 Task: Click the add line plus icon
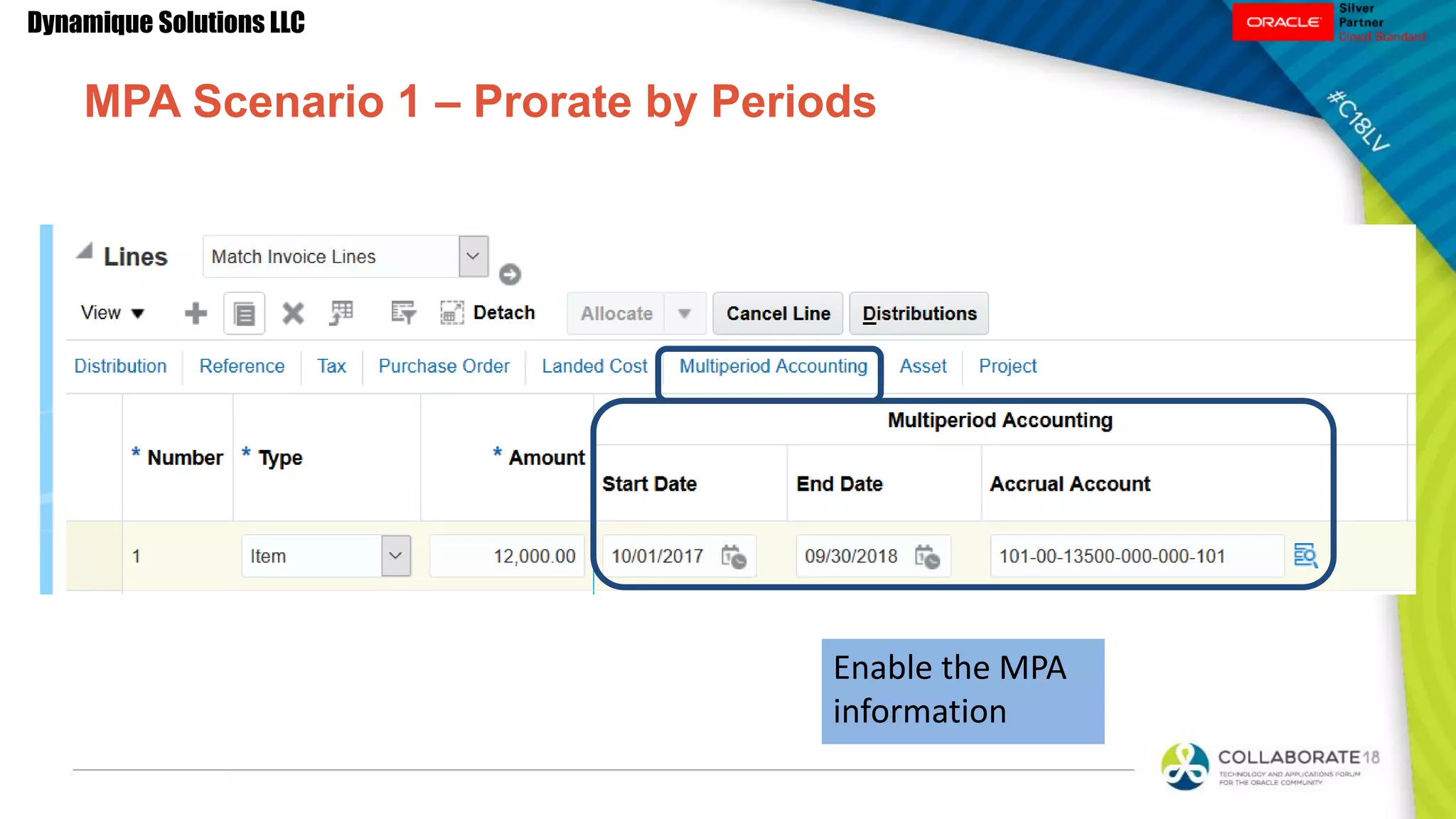(196, 314)
